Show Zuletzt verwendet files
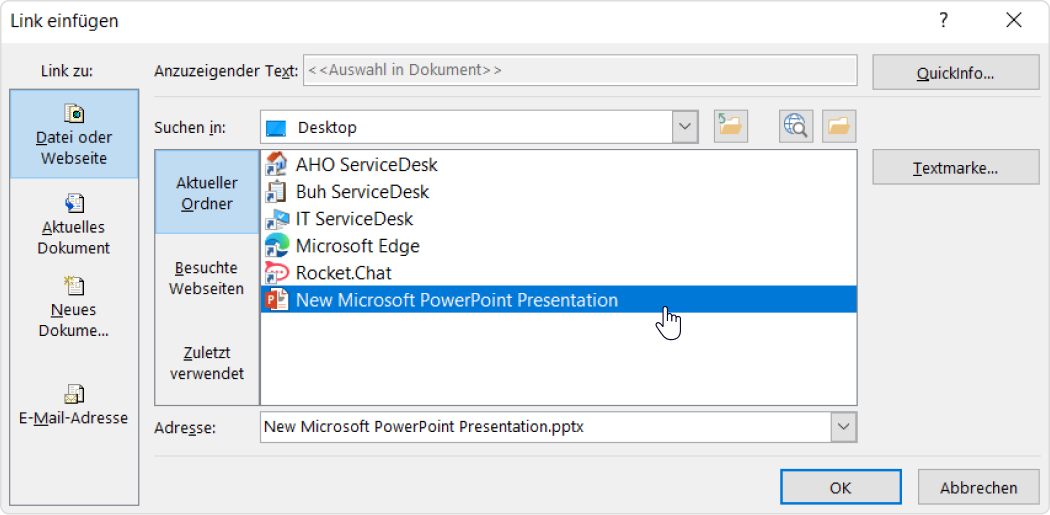The image size is (1050, 515). [207, 362]
